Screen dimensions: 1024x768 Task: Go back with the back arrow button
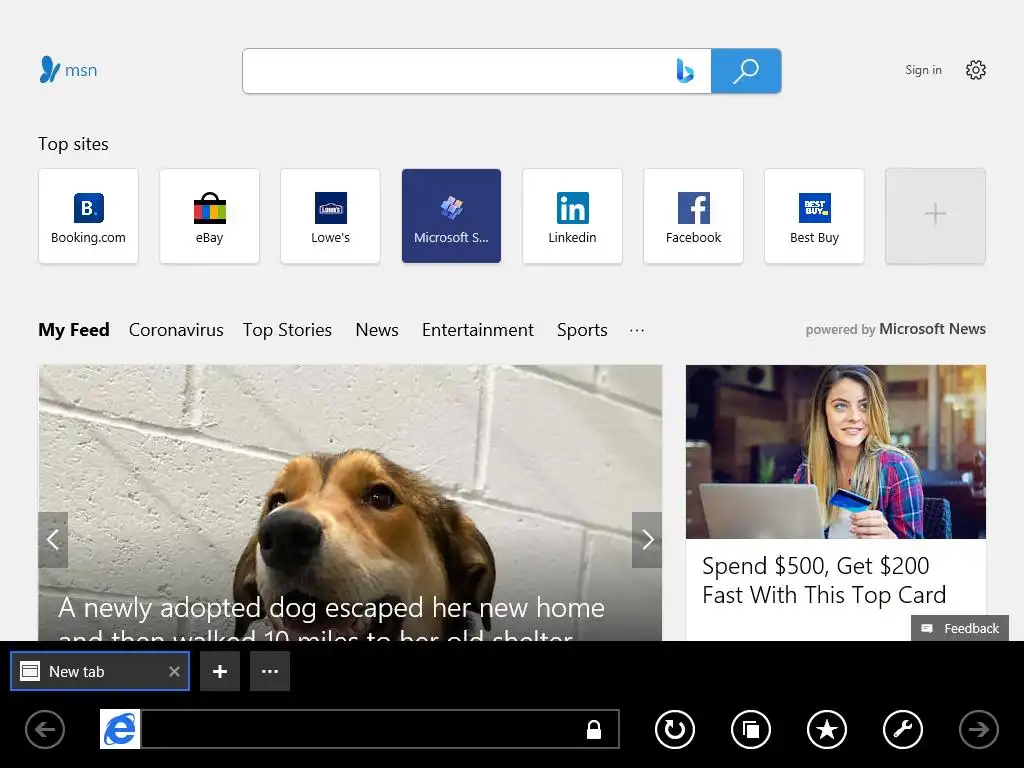[45, 729]
